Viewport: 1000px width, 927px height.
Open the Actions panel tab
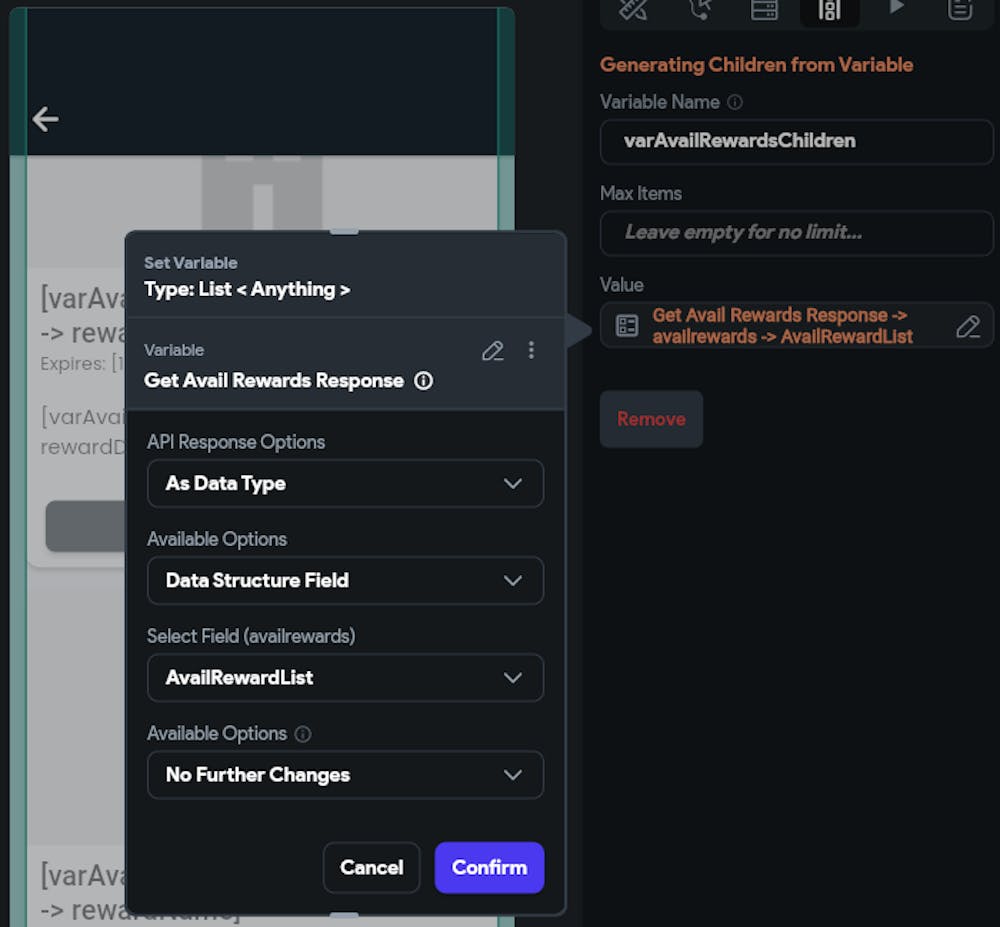click(700, 9)
